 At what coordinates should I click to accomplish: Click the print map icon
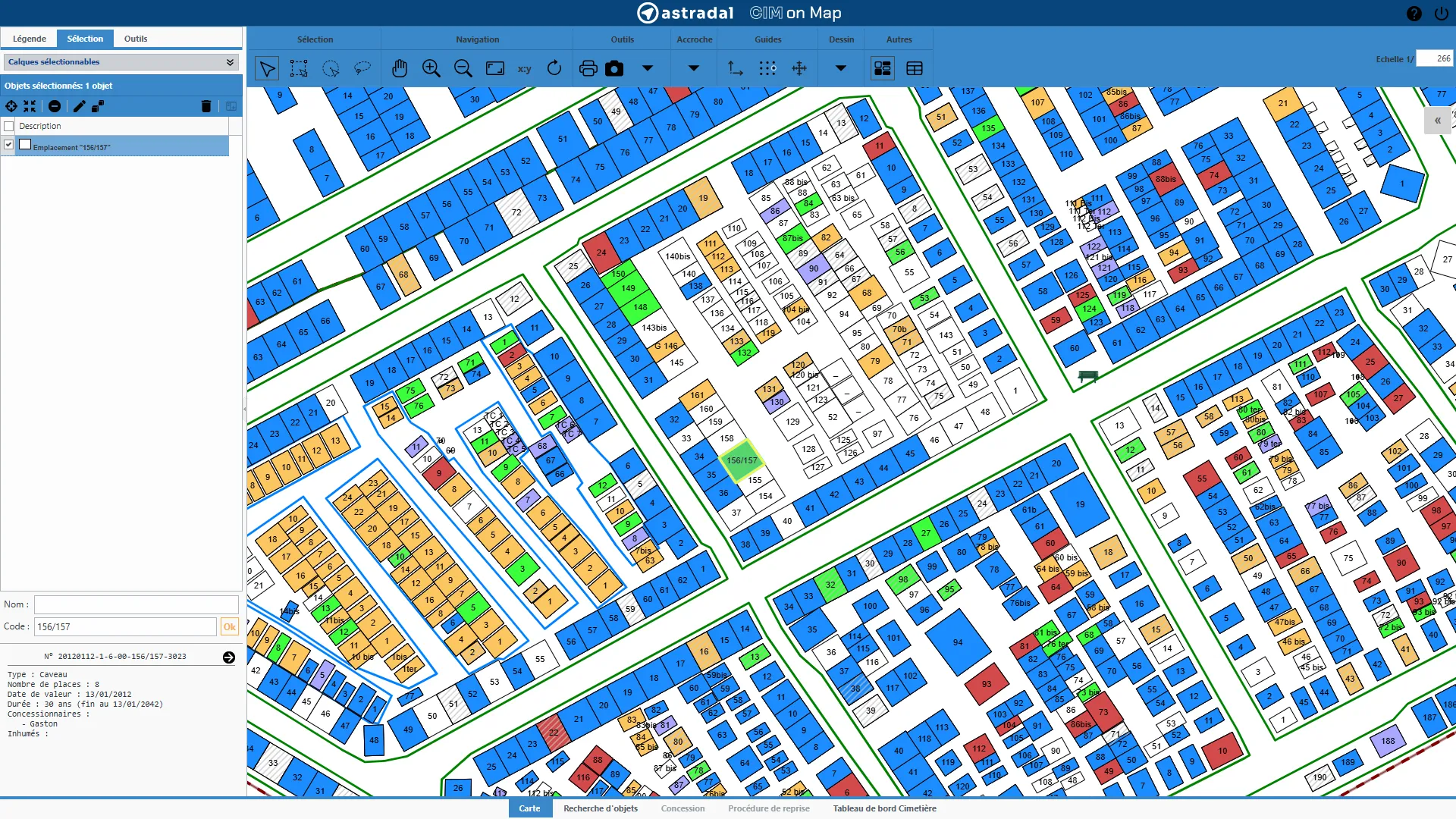[x=588, y=69]
